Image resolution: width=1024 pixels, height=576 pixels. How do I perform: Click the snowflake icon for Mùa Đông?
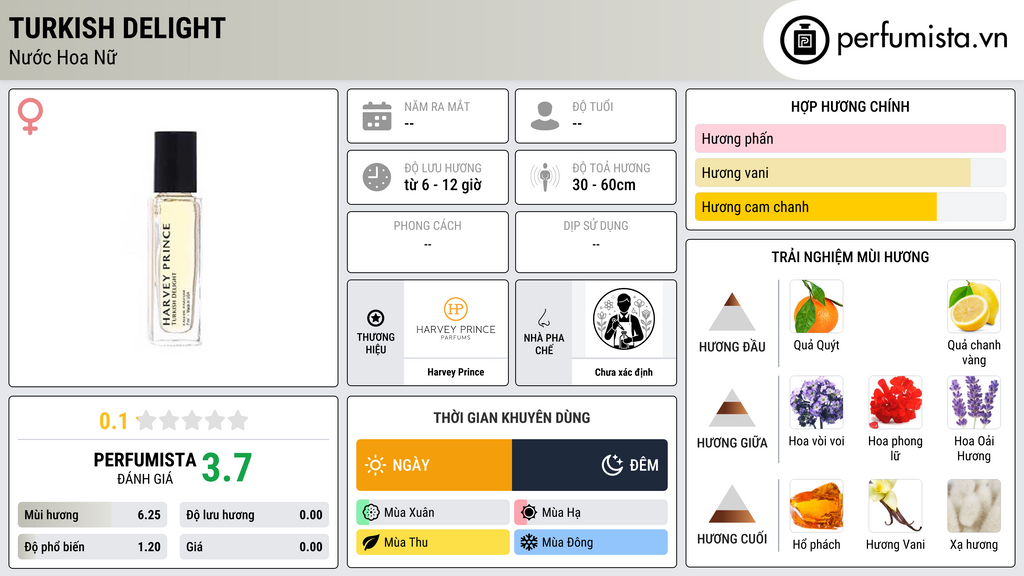(x=528, y=542)
